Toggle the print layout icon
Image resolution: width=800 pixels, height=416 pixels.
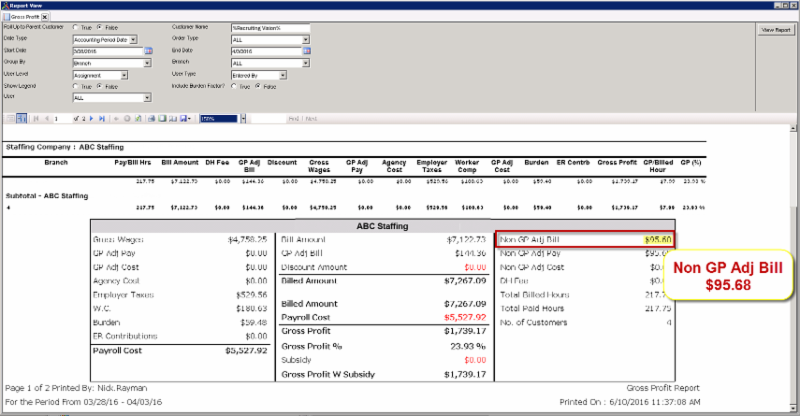[162, 118]
